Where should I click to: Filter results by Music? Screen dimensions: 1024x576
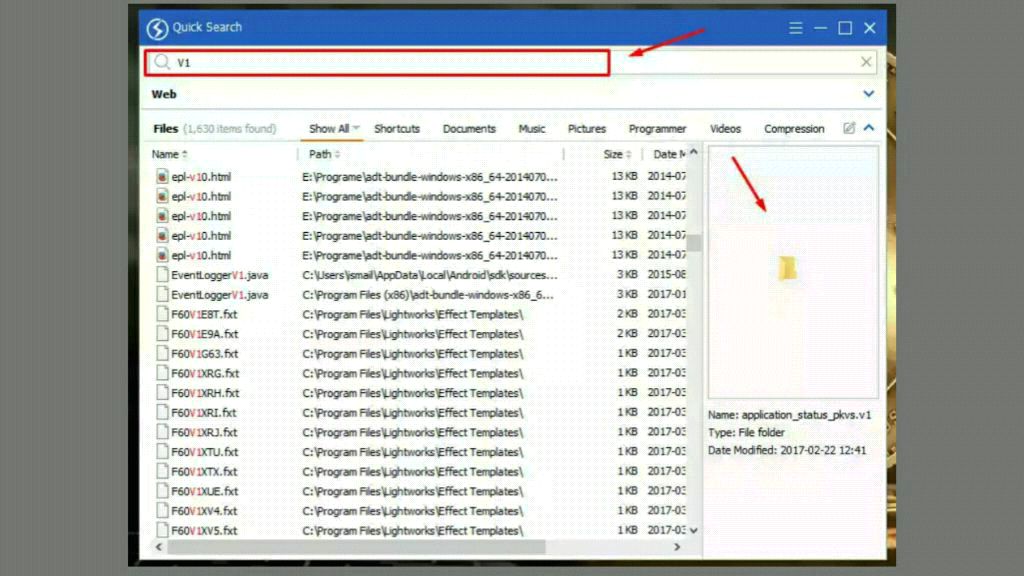pos(532,128)
